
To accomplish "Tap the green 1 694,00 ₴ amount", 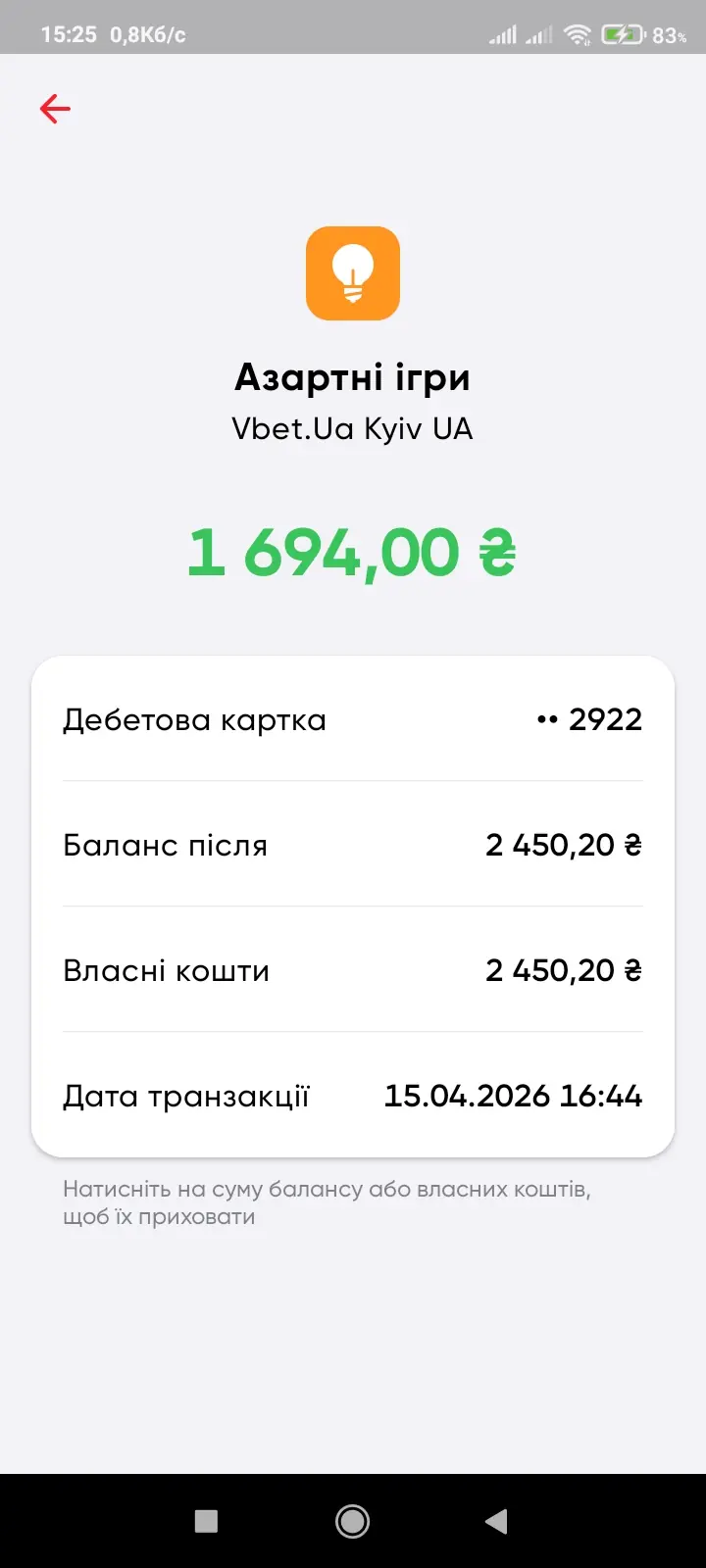I will tap(352, 553).
